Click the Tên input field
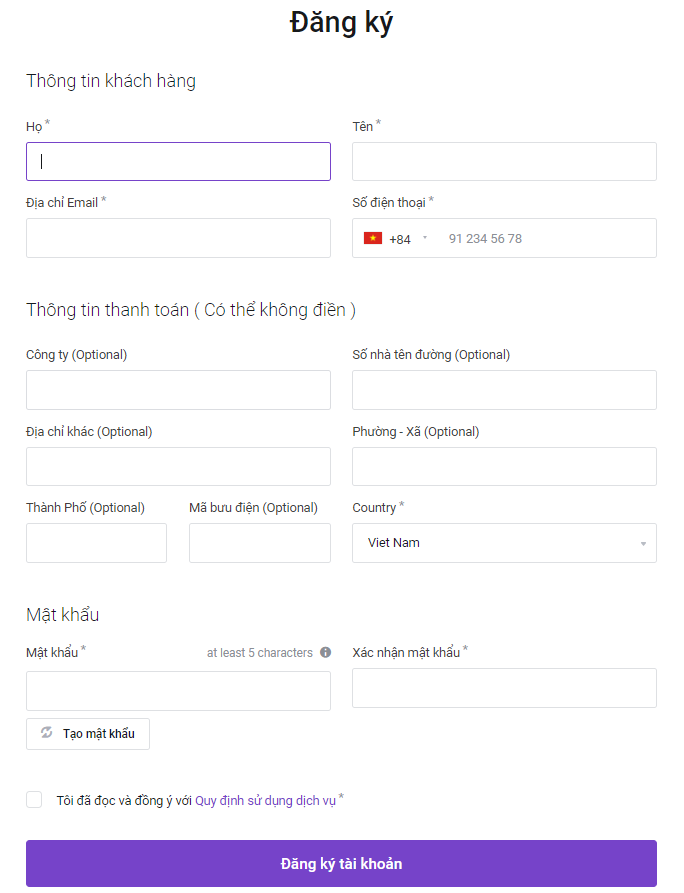Screen dimensions: 684x893 click(x=504, y=162)
